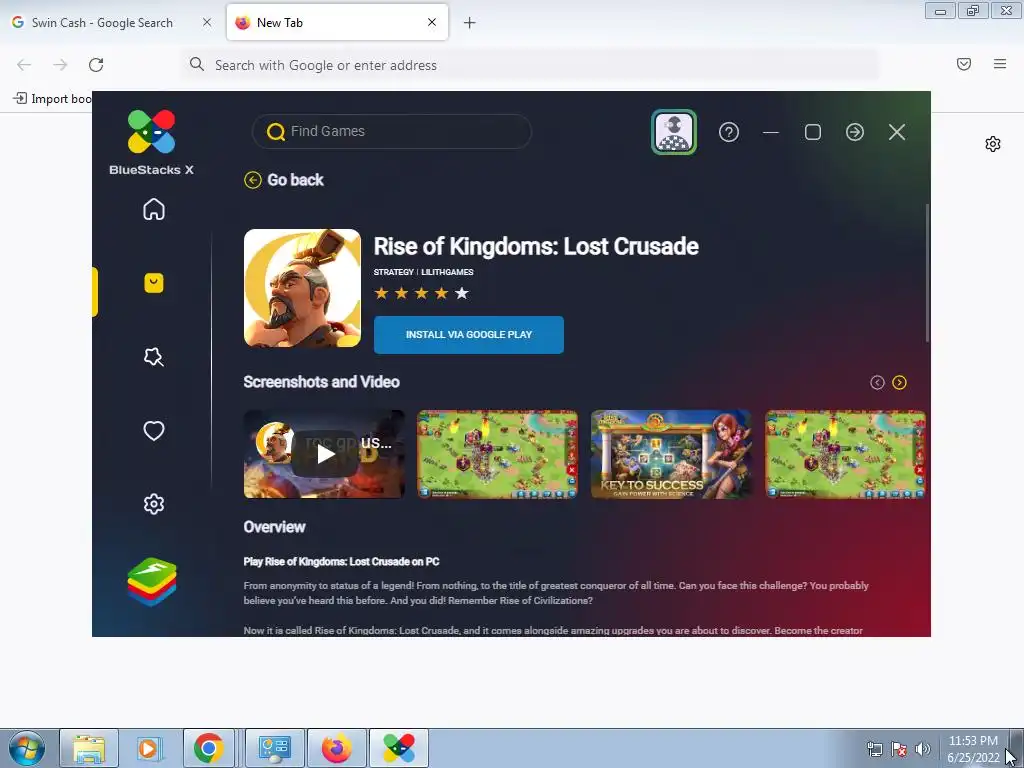This screenshot has width=1024, height=768.
Task: Open the discover badge icon in sidebar
Action: click(x=153, y=357)
